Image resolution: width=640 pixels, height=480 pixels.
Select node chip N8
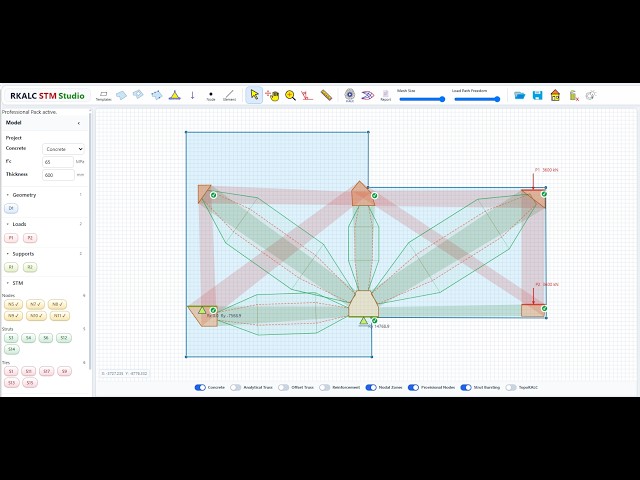57,304
